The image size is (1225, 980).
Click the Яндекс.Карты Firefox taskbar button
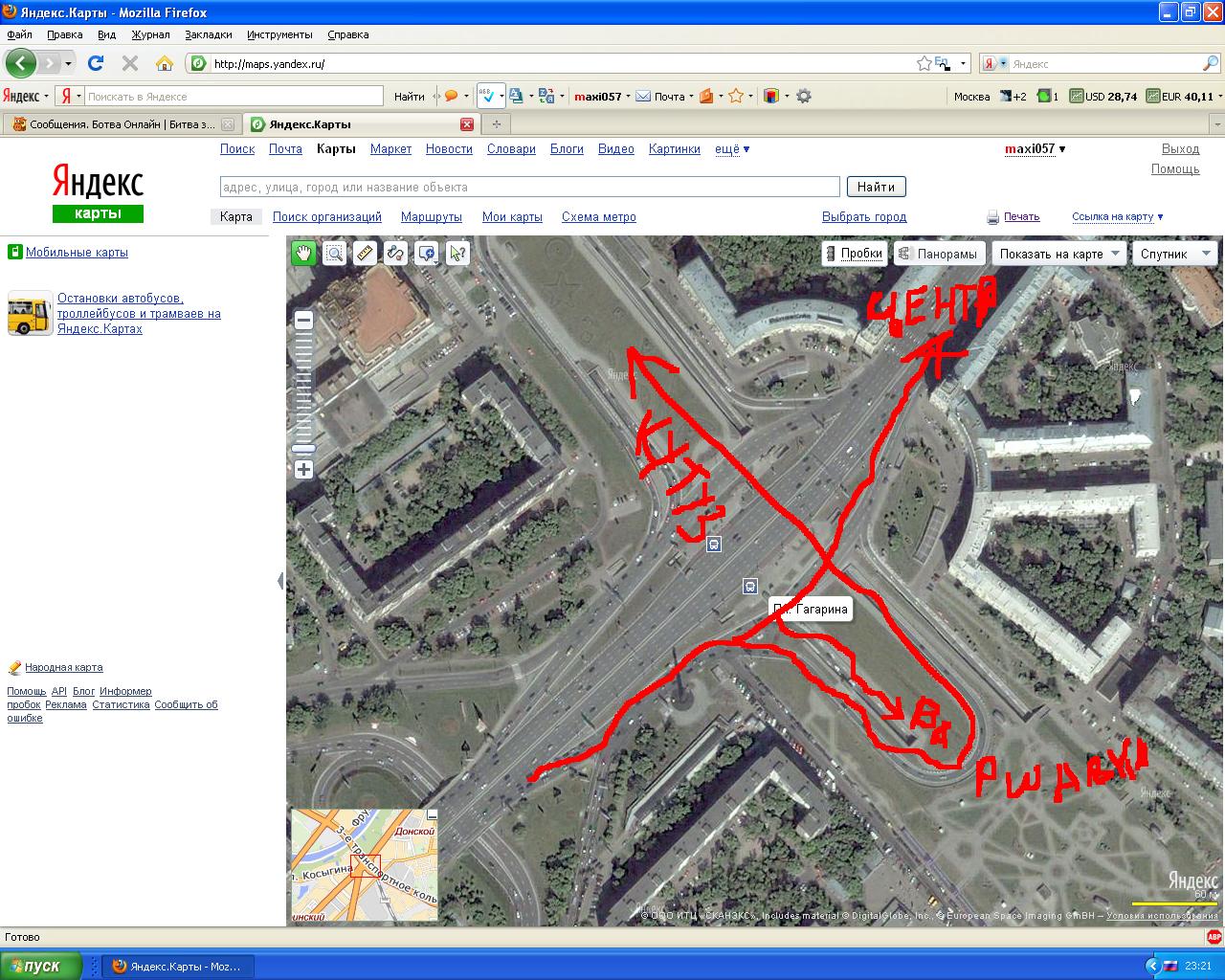click(x=178, y=966)
